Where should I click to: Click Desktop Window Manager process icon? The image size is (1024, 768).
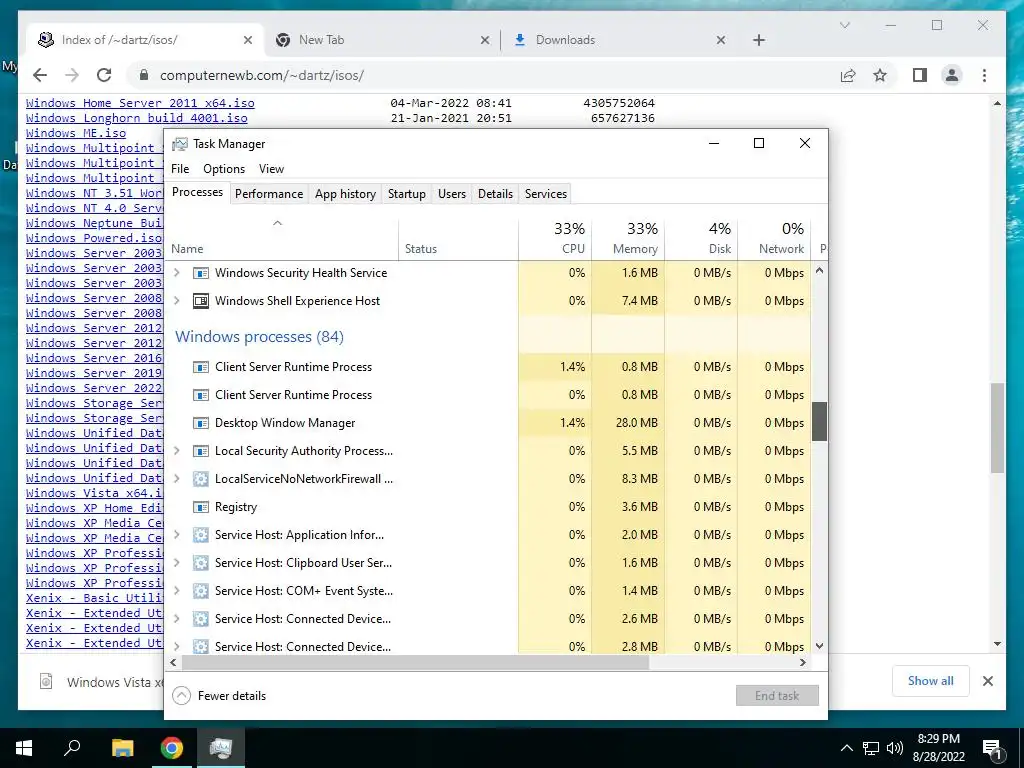(200, 423)
